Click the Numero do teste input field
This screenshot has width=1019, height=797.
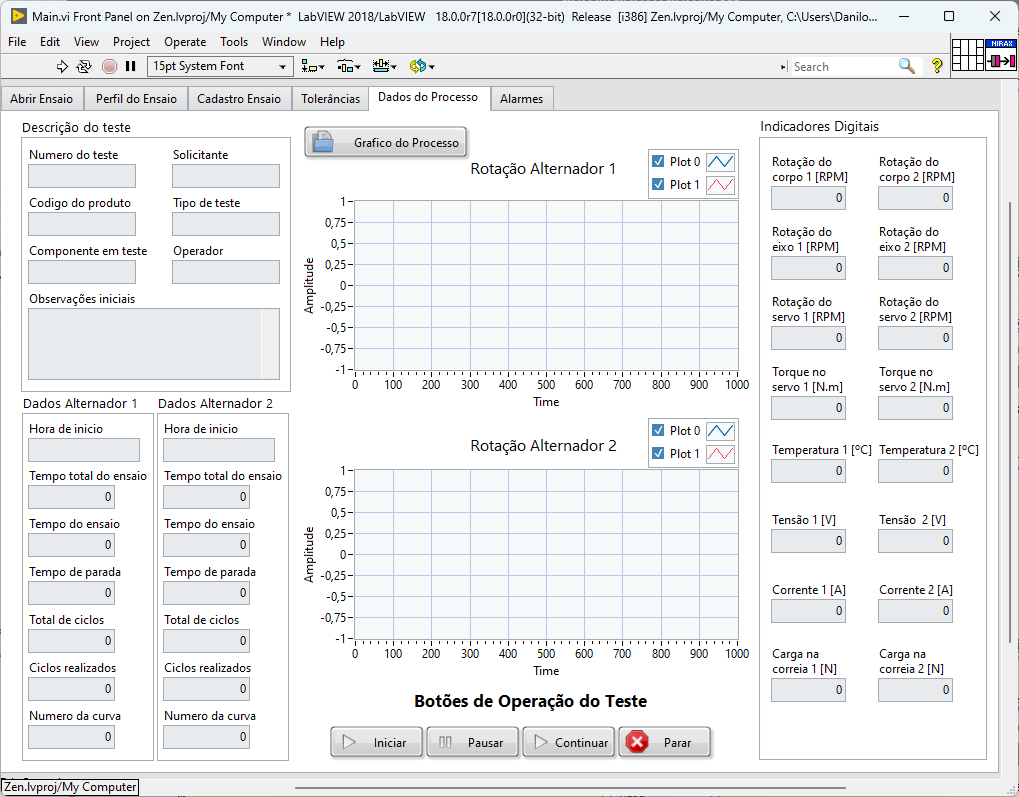[82, 176]
